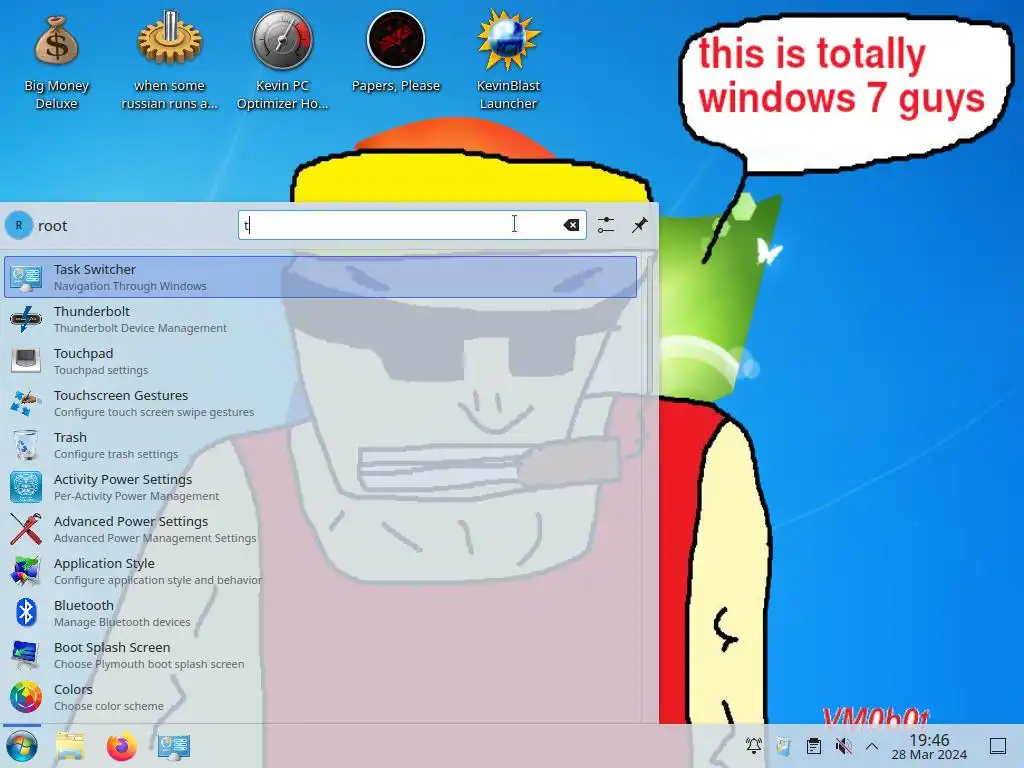Open the clipboard tray icon
The width and height of the screenshot is (1024, 768).
[814, 746]
